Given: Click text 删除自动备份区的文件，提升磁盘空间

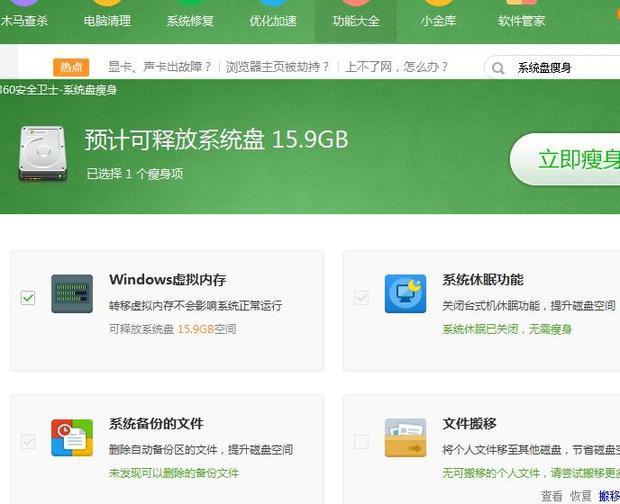Looking at the screenshot, I should click(201, 449).
